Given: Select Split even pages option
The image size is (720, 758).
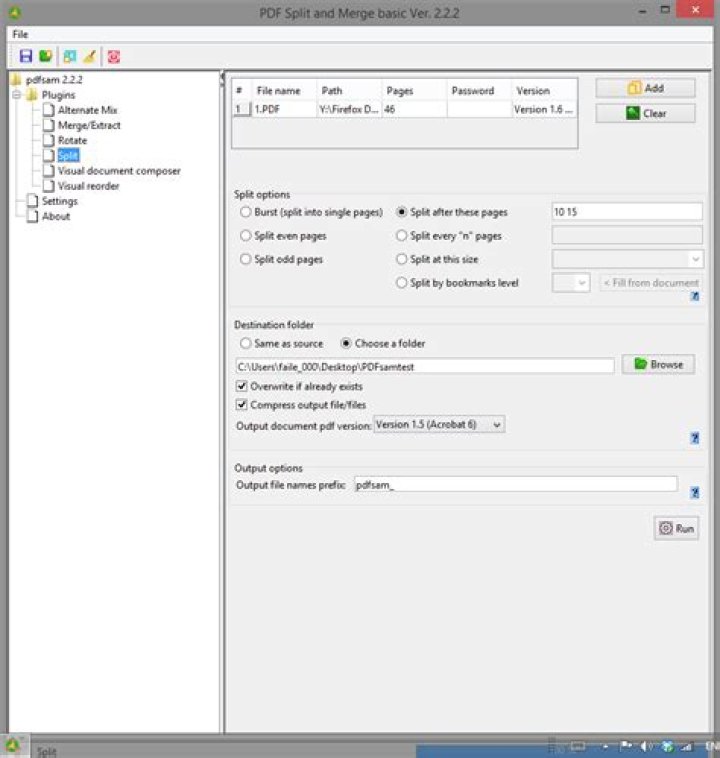Looking at the screenshot, I should pos(246,235).
